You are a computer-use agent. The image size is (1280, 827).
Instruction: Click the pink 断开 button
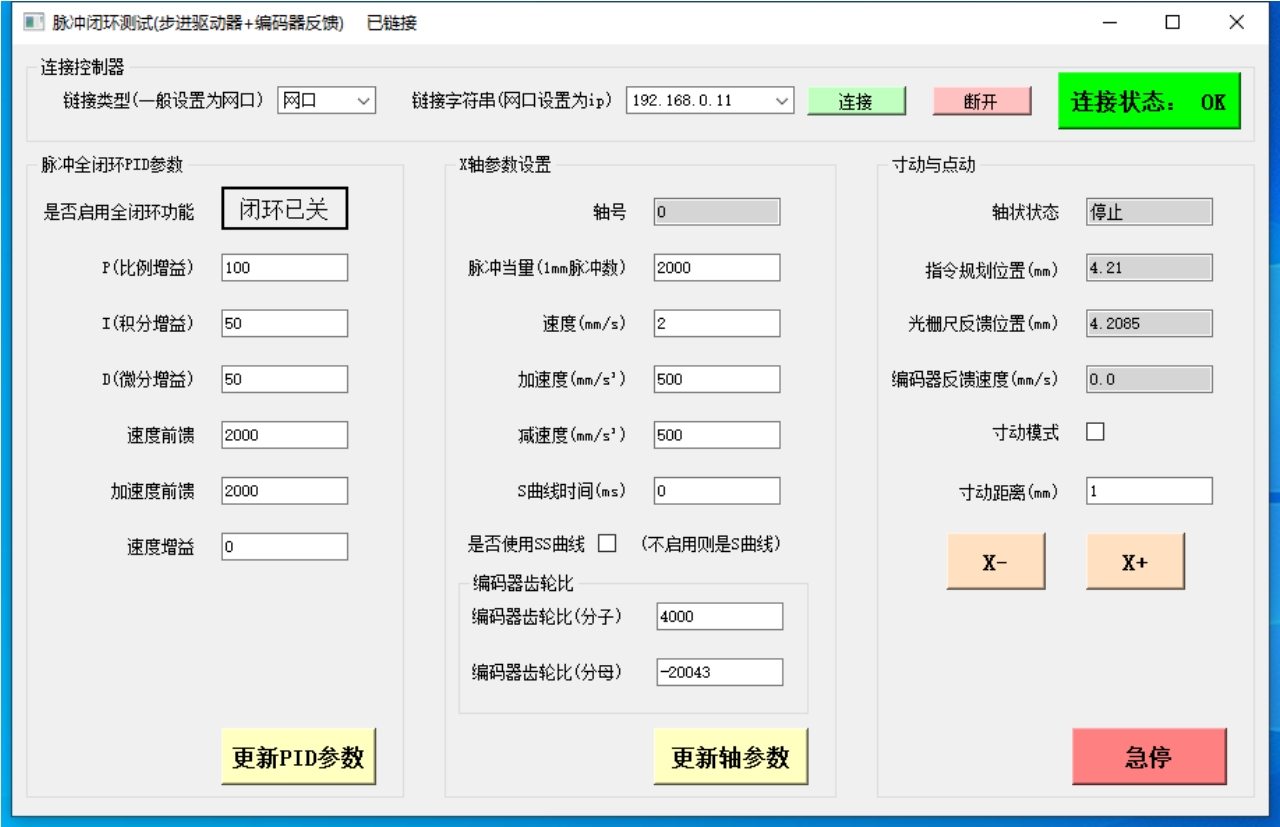[982, 101]
